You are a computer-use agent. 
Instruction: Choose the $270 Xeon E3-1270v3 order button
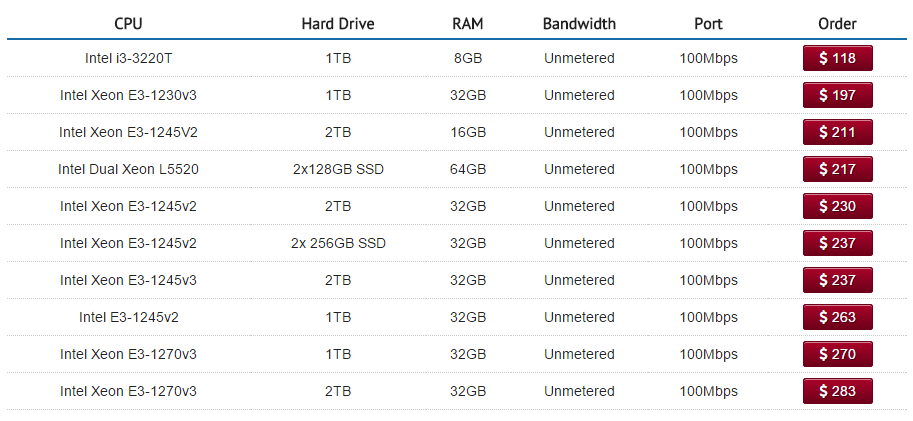point(837,354)
